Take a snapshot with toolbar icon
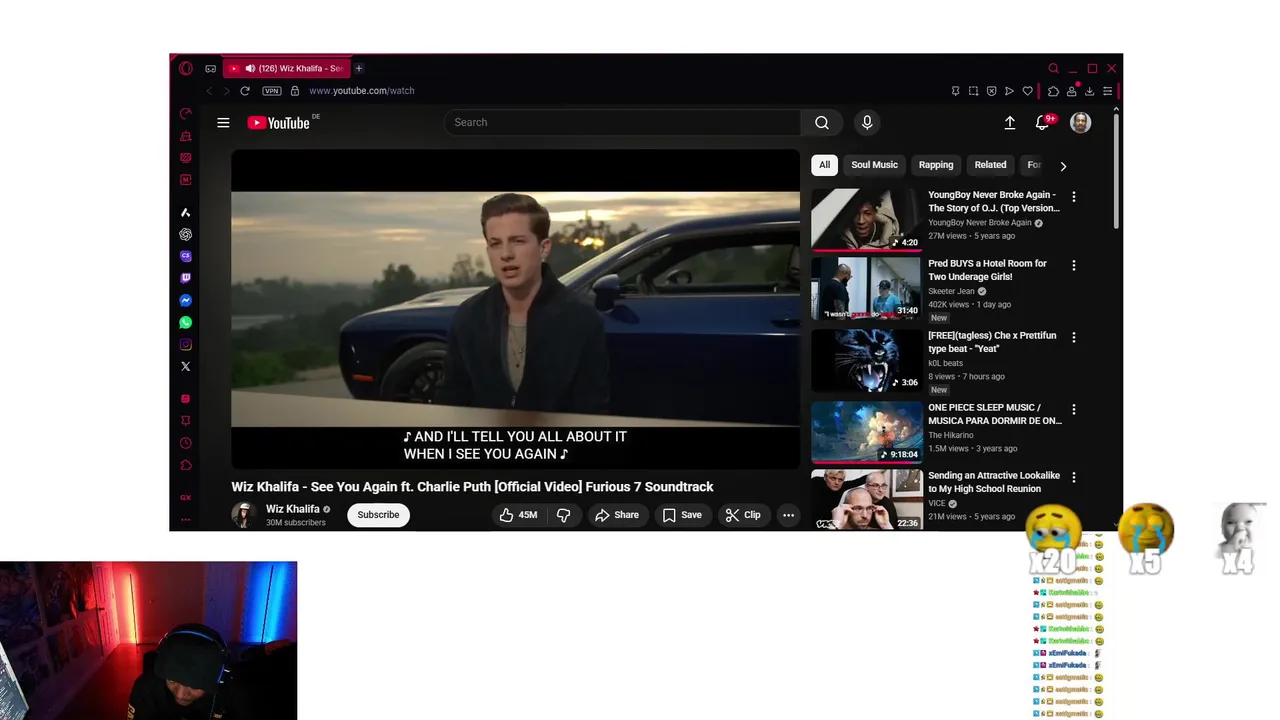The image size is (1280, 720). point(973,91)
